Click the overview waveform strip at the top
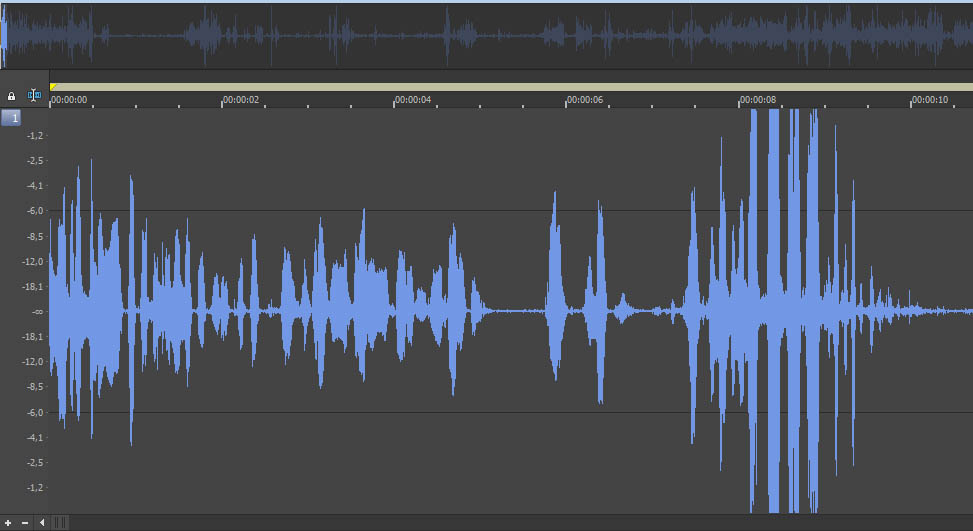The height and width of the screenshot is (531, 973). point(486,35)
